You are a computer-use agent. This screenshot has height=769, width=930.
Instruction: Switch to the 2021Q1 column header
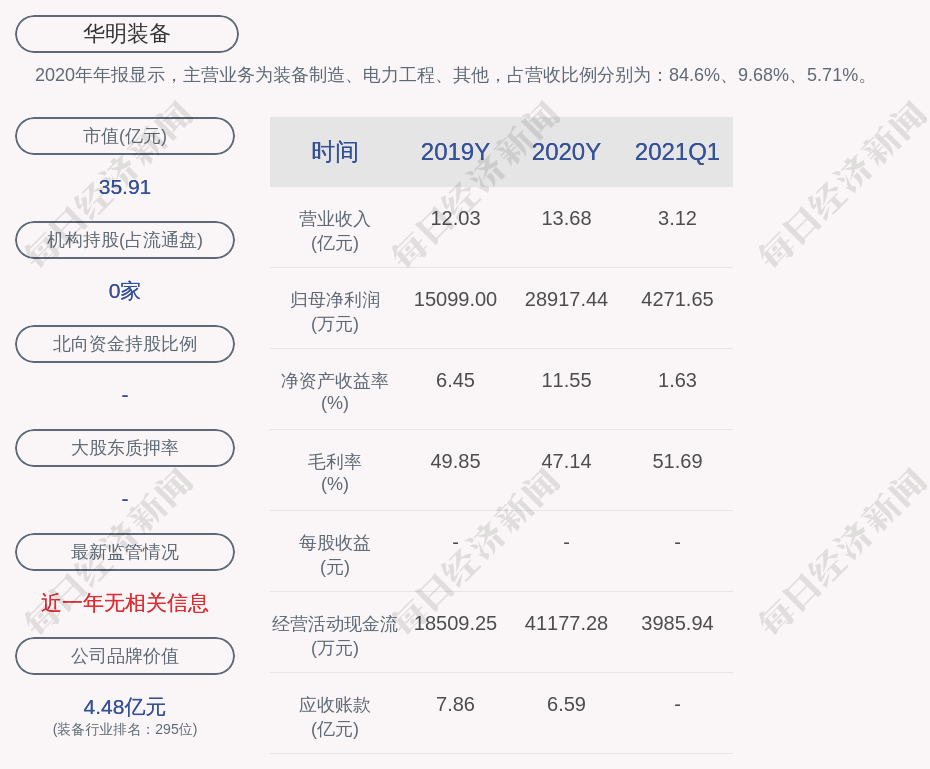[x=677, y=152]
